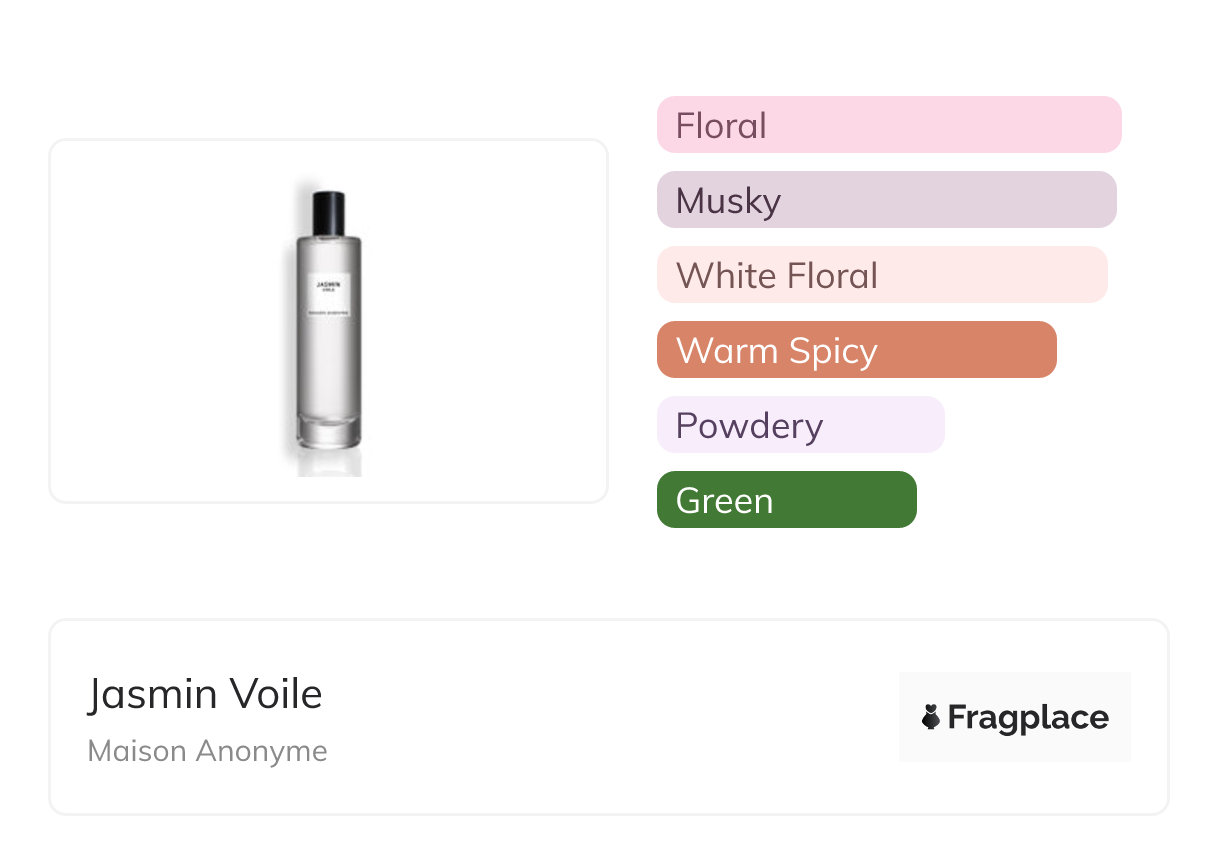
Task: Select the Floral accord bar
Action: pyautogui.click(x=888, y=125)
